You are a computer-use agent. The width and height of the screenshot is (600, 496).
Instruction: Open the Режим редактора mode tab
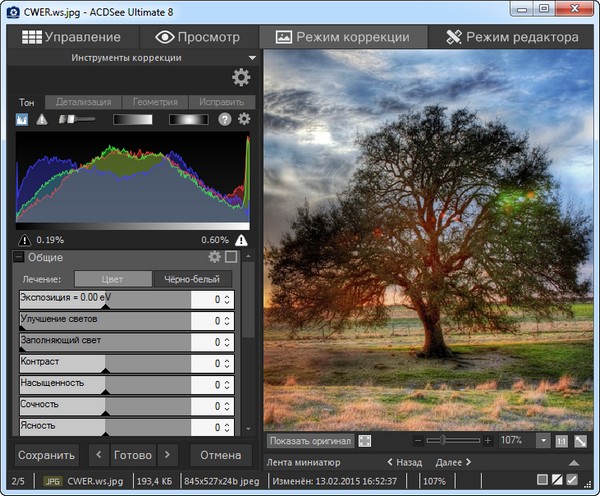point(512,37)
